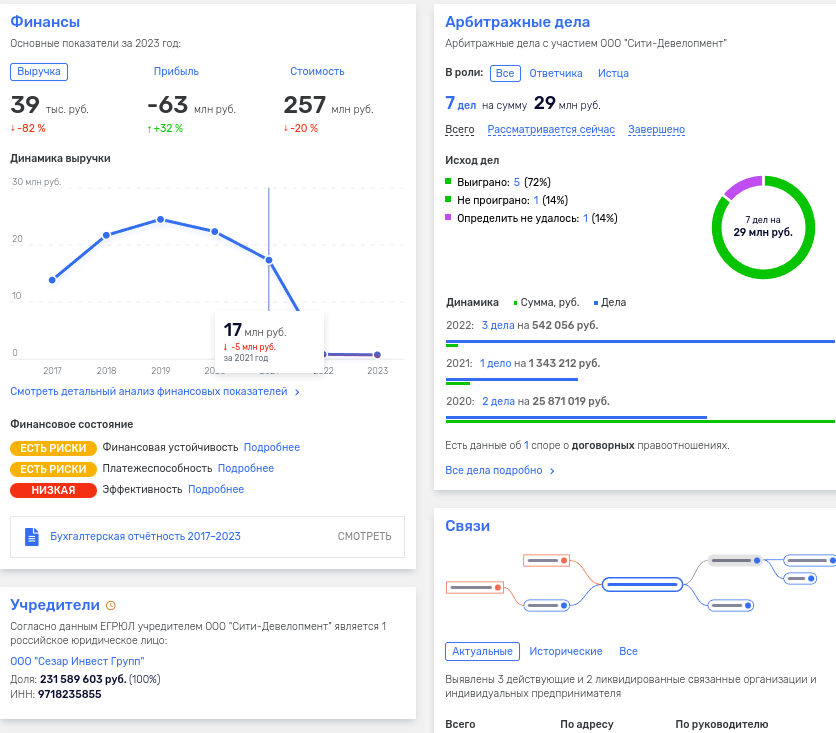The height and width of the screenshot is (733, 836).
Task: Click the green 2020 sum bar
Action: point(640,421)
